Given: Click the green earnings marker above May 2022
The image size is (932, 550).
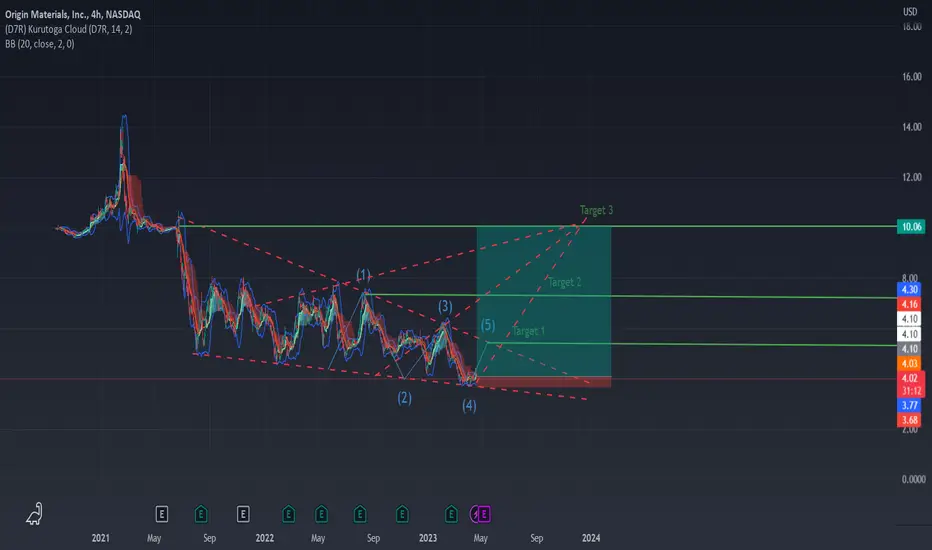Looking at the screenshot, I should pyautogui.click(x=321, y=514).
